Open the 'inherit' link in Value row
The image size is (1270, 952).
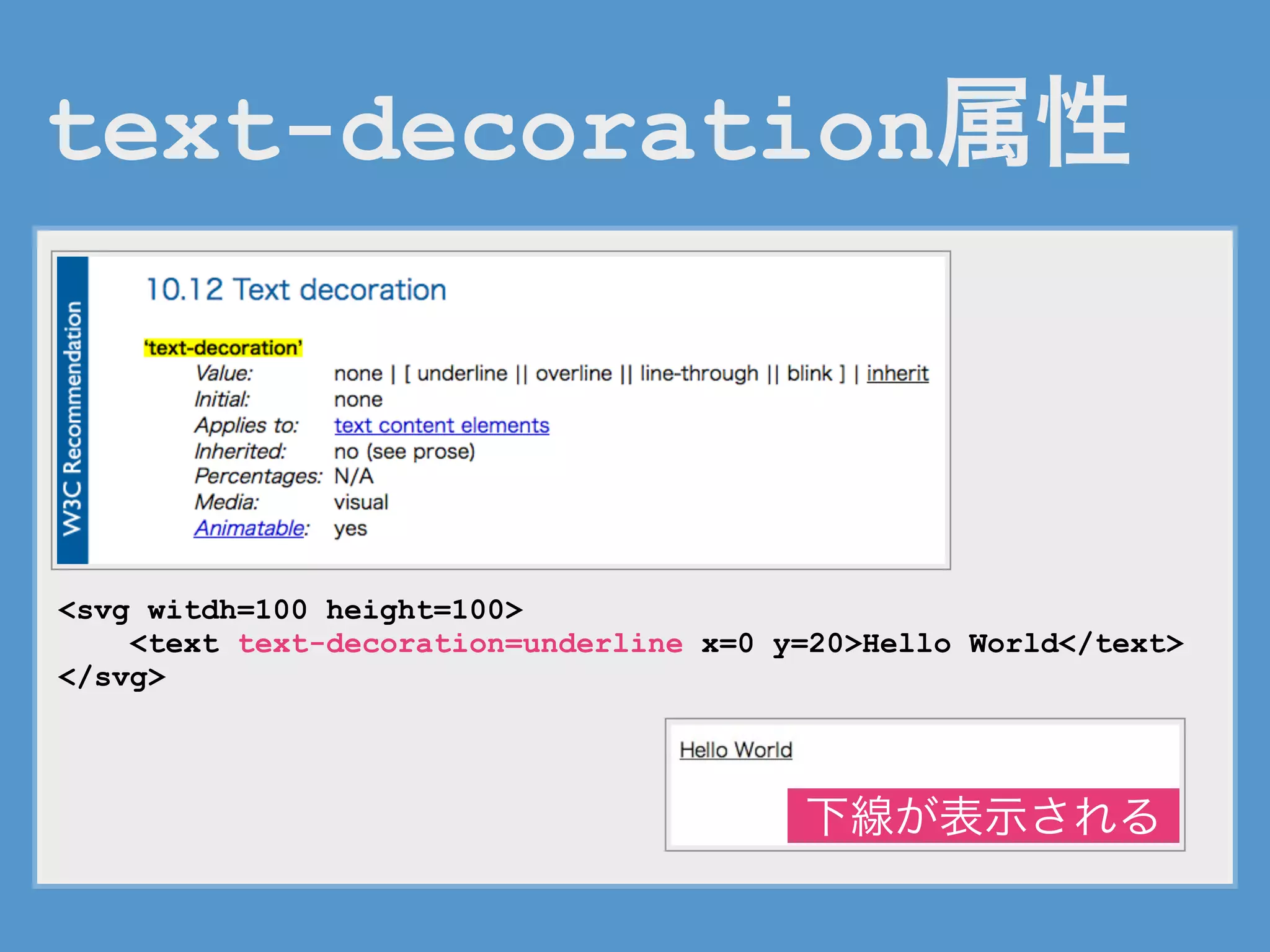tap(897, 373)
